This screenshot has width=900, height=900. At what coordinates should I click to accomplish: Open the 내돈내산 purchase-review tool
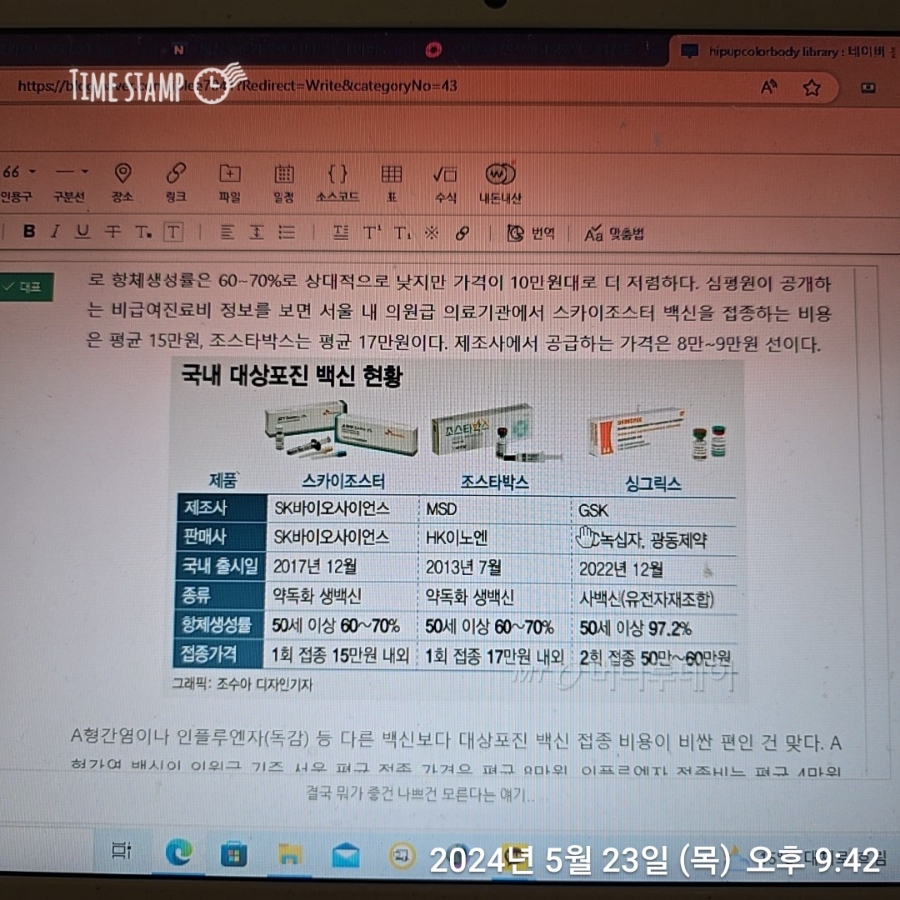click(x=501, y=184)
